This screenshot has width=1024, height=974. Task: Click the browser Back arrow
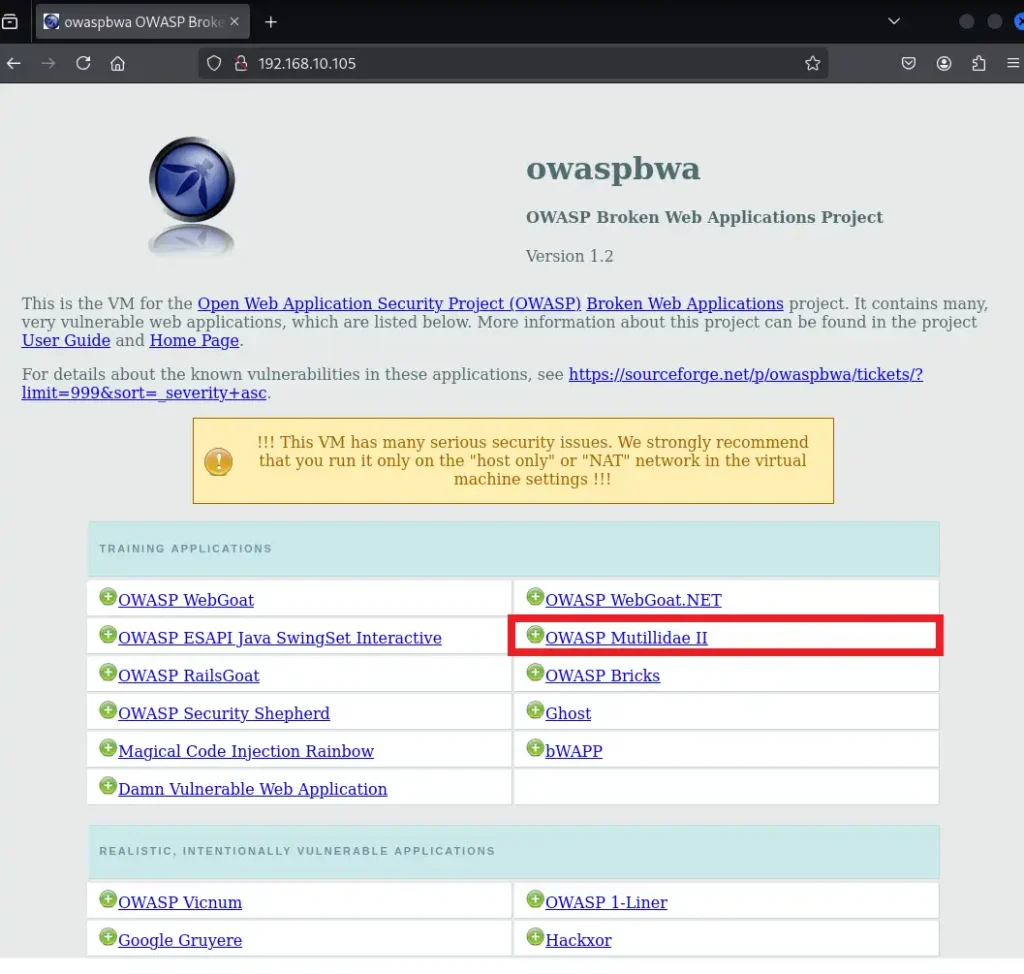[x=14, y=63]
